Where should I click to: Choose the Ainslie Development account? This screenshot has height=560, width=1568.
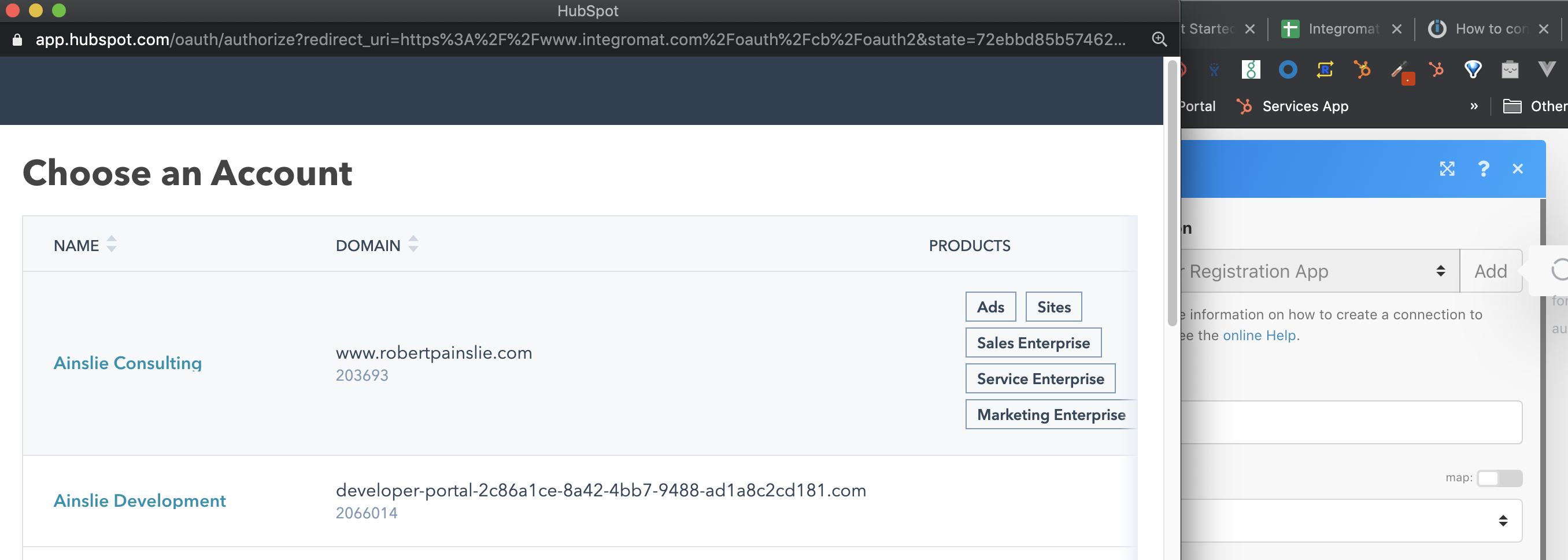pyautogui.click(x=139, y=501)
